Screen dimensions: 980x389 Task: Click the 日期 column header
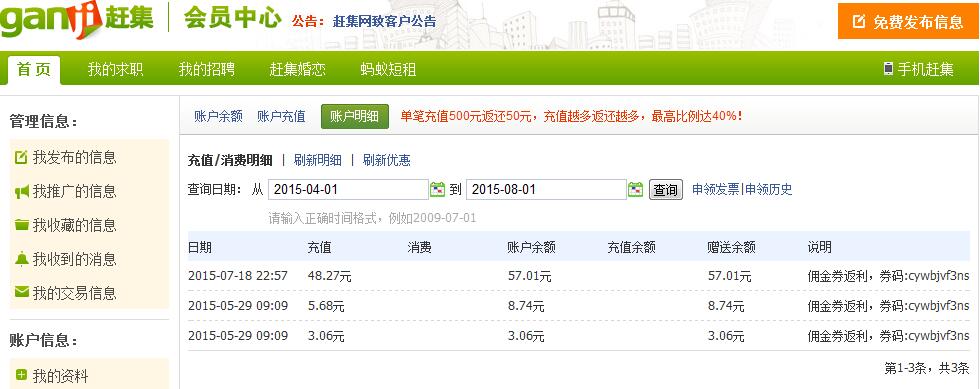click(200, 248)
